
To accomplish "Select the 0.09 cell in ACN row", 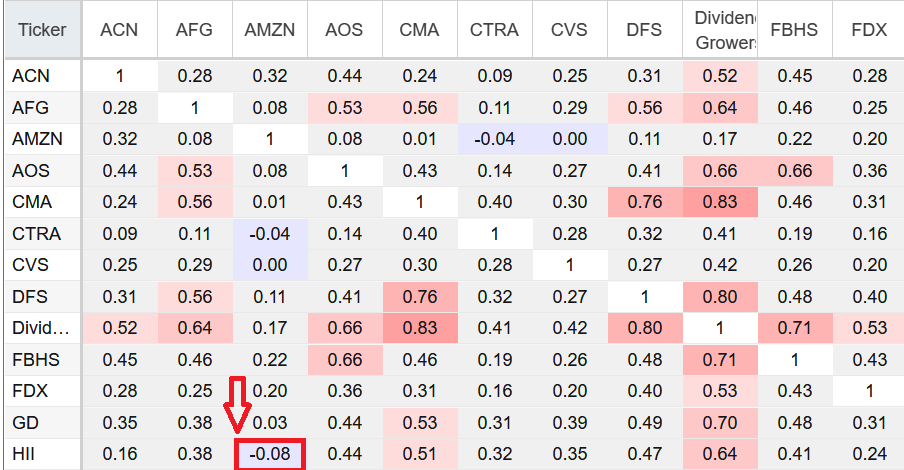I will [494, 75].
